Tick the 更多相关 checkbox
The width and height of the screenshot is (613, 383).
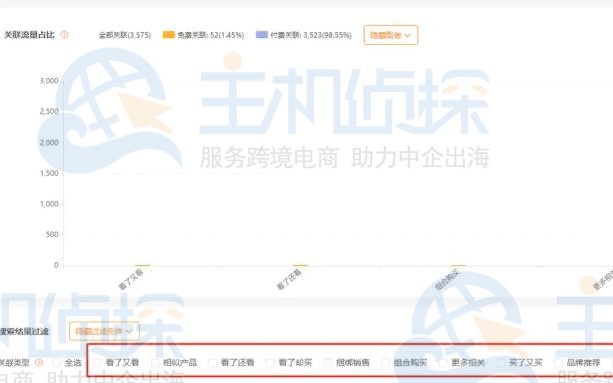(x=443, y=363)
